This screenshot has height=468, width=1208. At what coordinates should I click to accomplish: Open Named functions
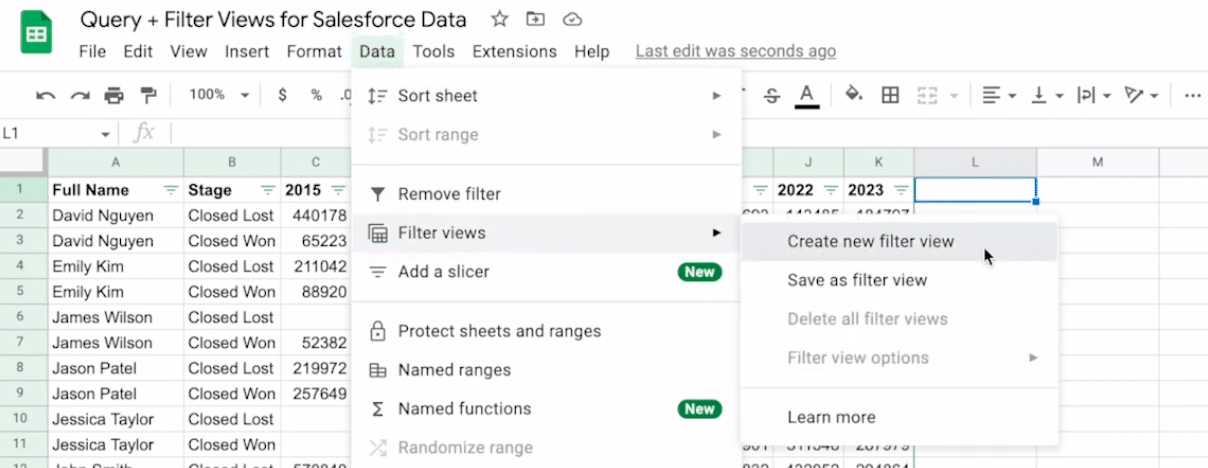pos(546,409)
